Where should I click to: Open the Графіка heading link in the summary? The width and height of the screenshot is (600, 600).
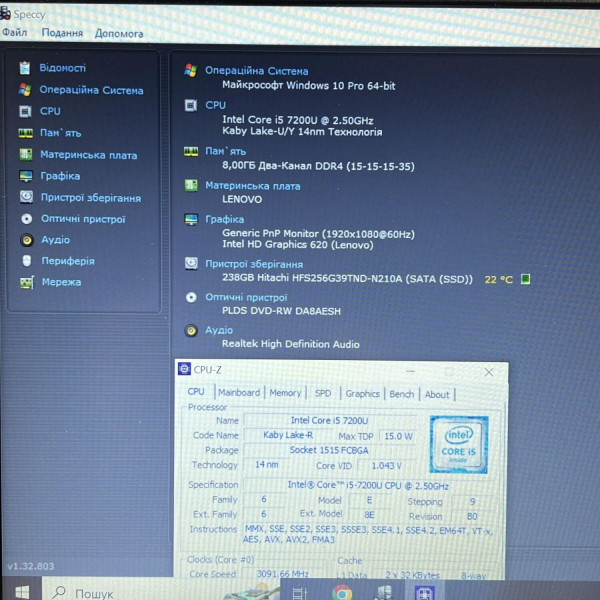(x=225, y=219)
